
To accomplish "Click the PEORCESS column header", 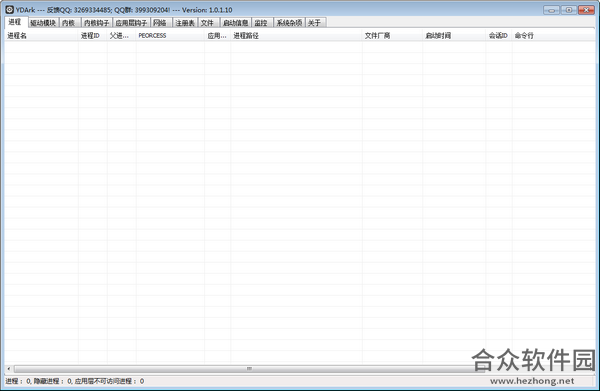I will click(170, 36).
